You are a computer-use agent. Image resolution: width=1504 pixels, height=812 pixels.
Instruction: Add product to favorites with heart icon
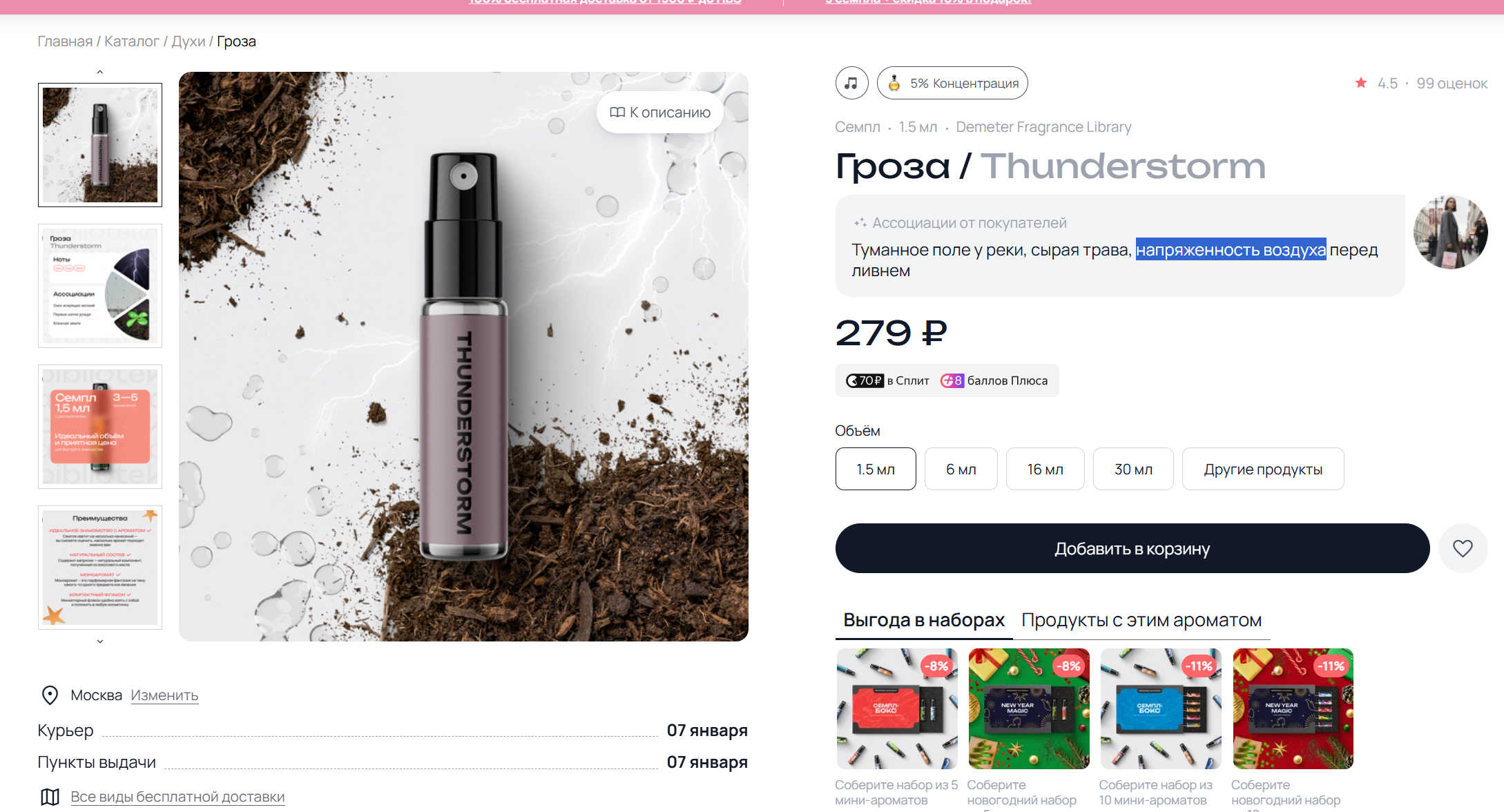[x=1463, y=548]
